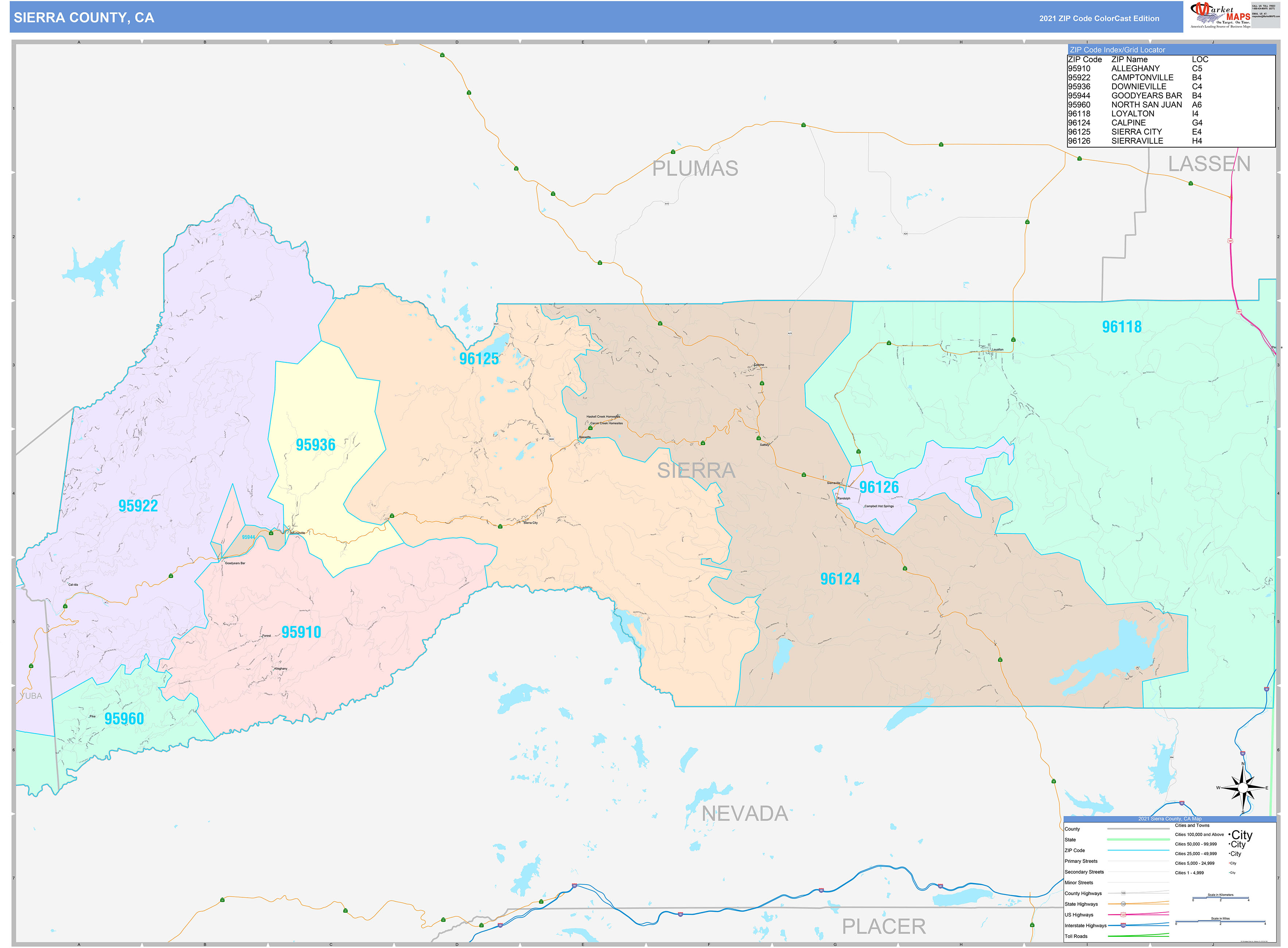Select the 95910 ALLEGHANY row in the index
This screenshot has width=1288, height=948.
(x=1171, y=68)
